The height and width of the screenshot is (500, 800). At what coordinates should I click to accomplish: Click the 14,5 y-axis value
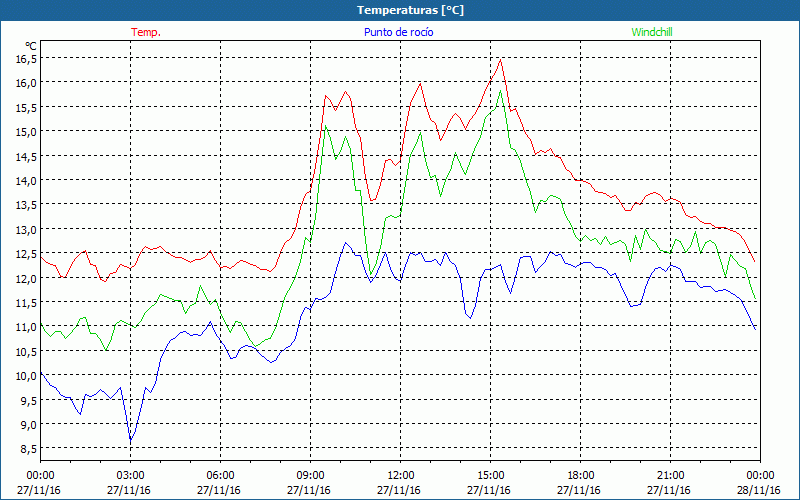pos(27,156)
